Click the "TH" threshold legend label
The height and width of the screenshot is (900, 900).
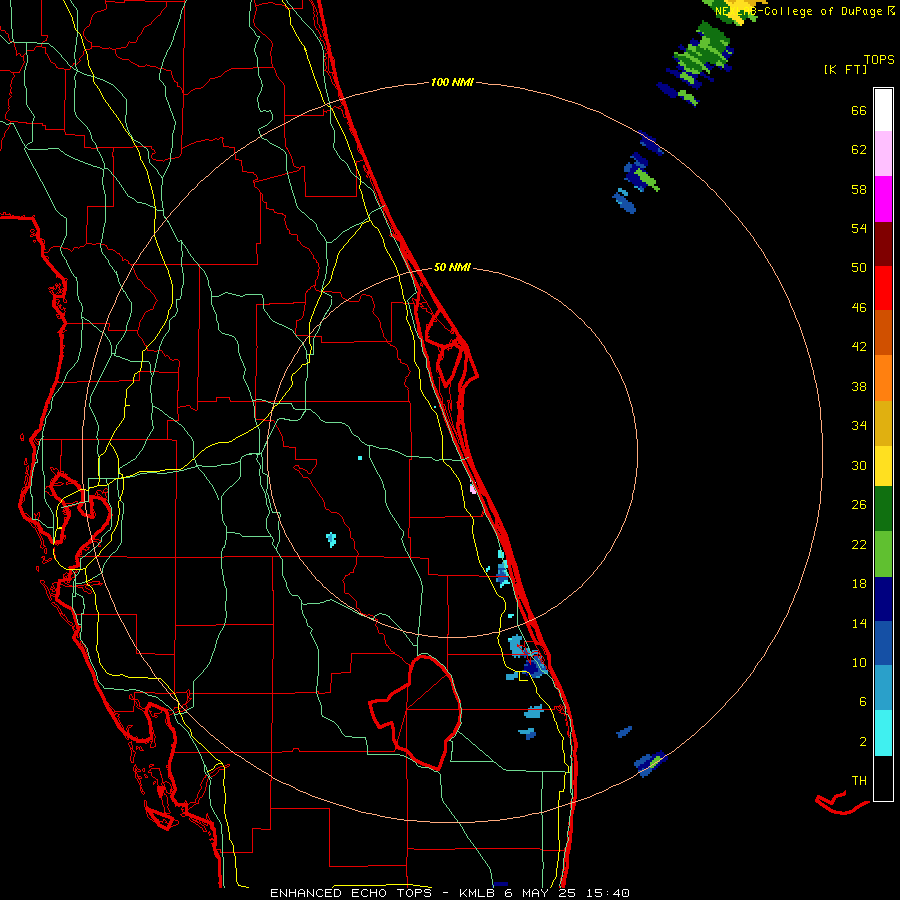(x=859, y=781)
